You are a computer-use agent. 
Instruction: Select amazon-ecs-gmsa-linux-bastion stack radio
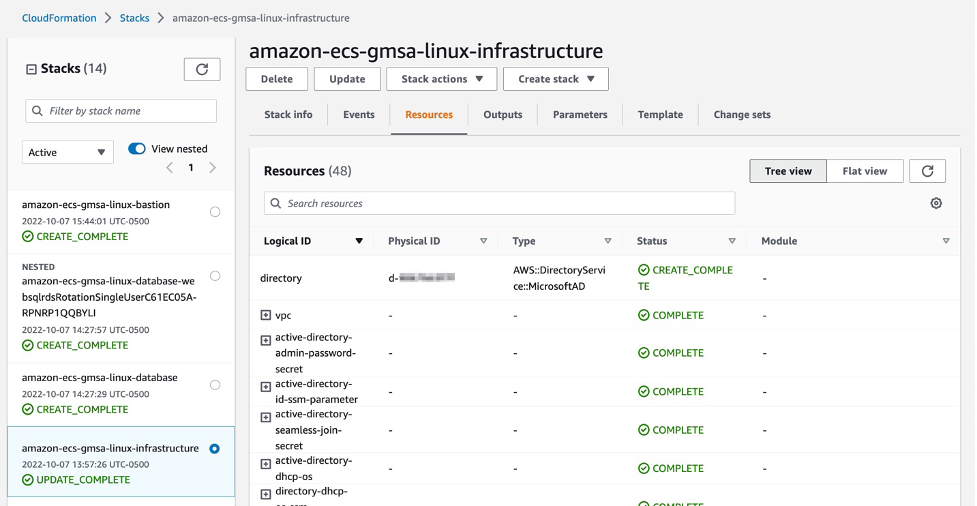(215, 212)
